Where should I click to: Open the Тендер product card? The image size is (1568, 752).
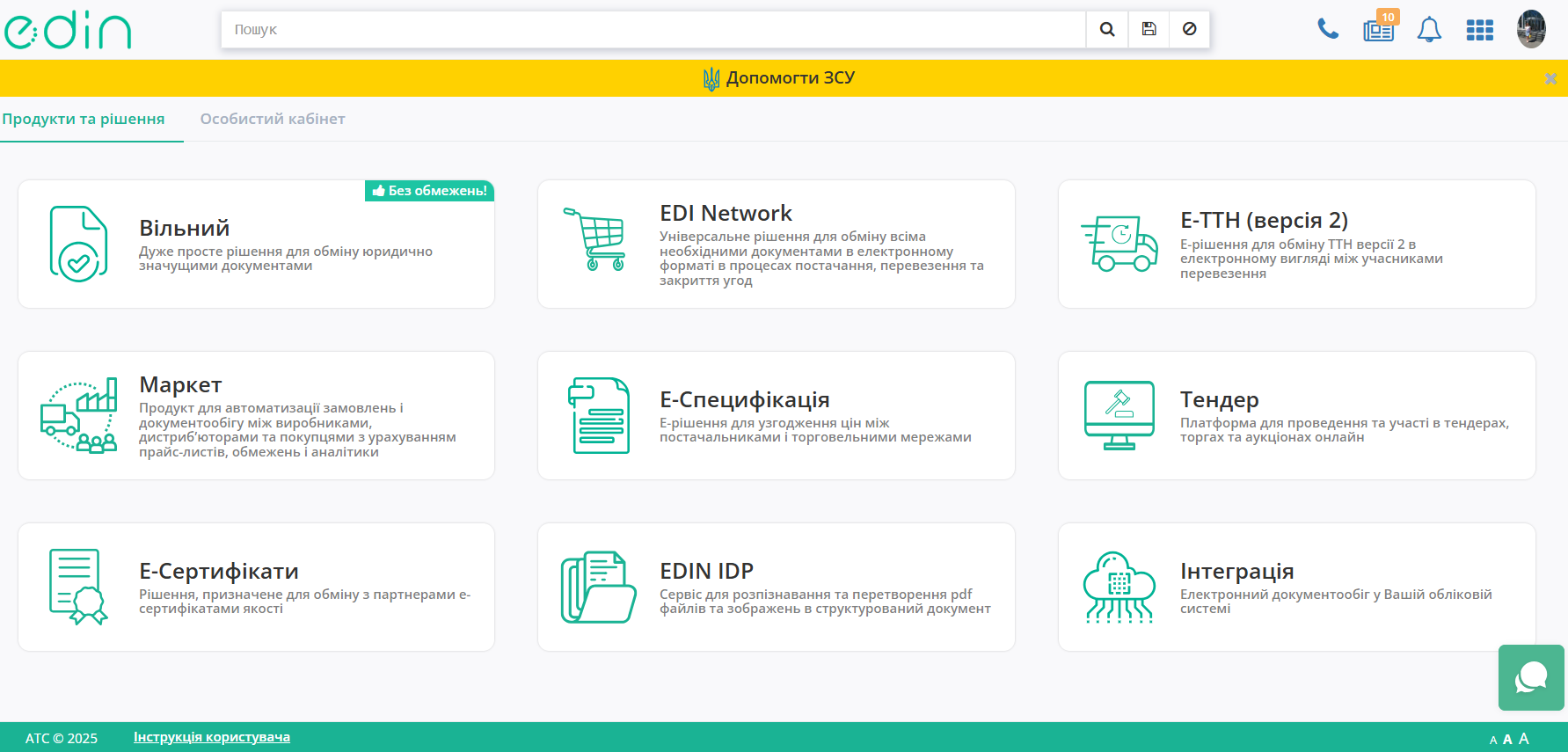(x=1296, y=415)
